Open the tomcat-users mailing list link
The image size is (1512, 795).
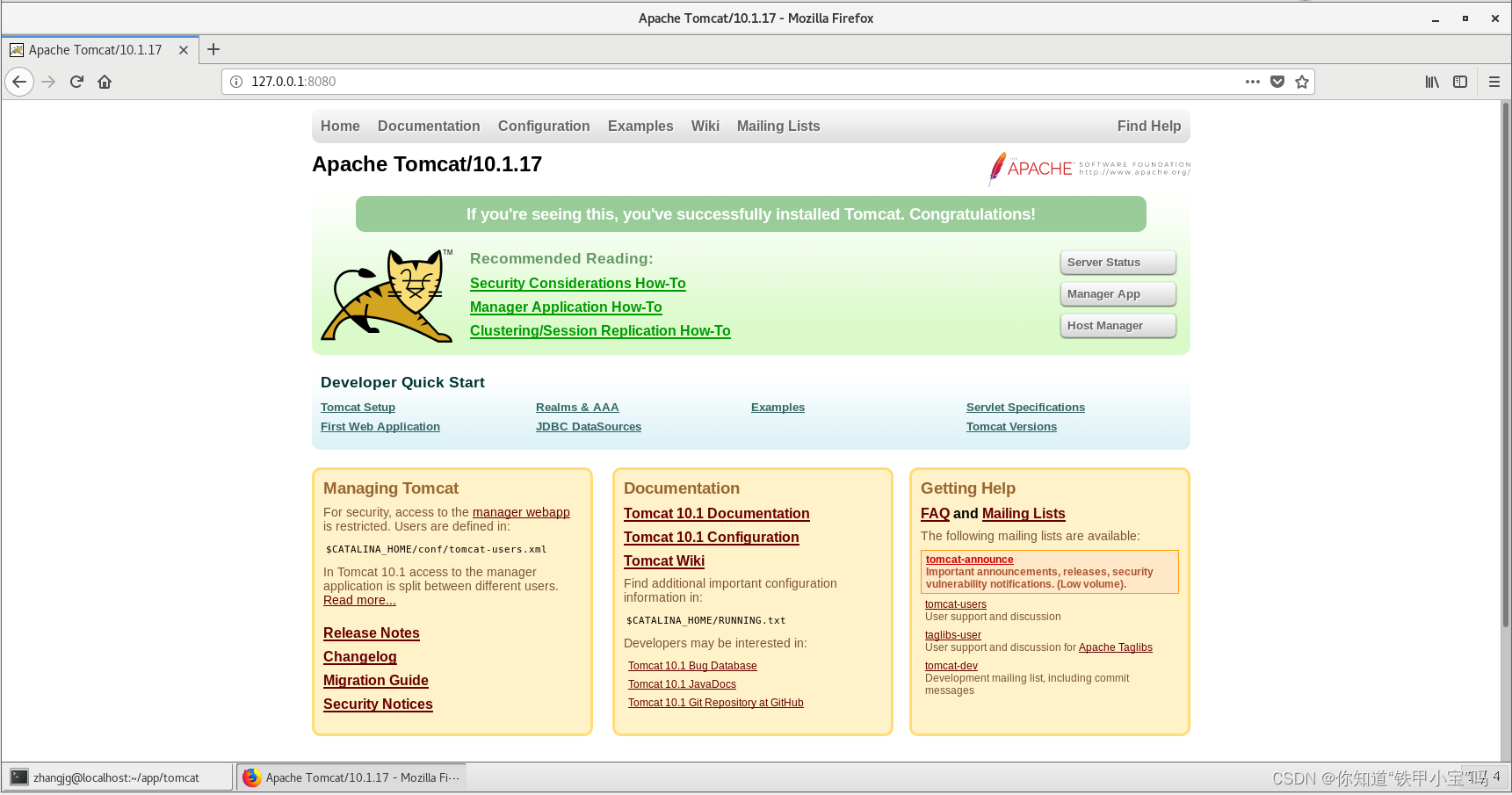(x=955, y=604)
